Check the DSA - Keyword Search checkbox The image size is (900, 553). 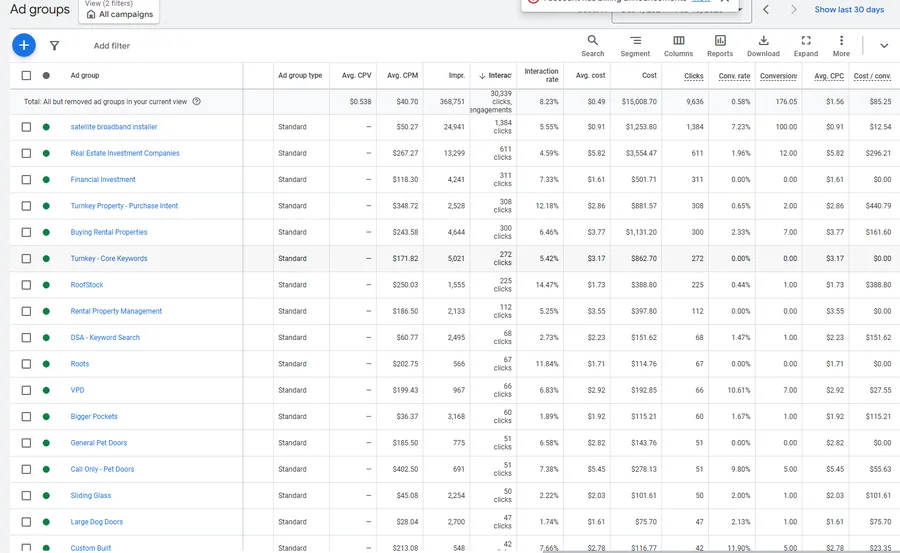pyautogui.click(x=26, y=338)
